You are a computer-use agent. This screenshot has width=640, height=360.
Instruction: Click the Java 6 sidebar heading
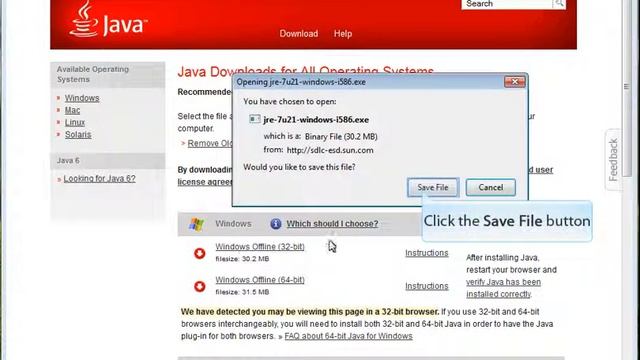(68, 160)
